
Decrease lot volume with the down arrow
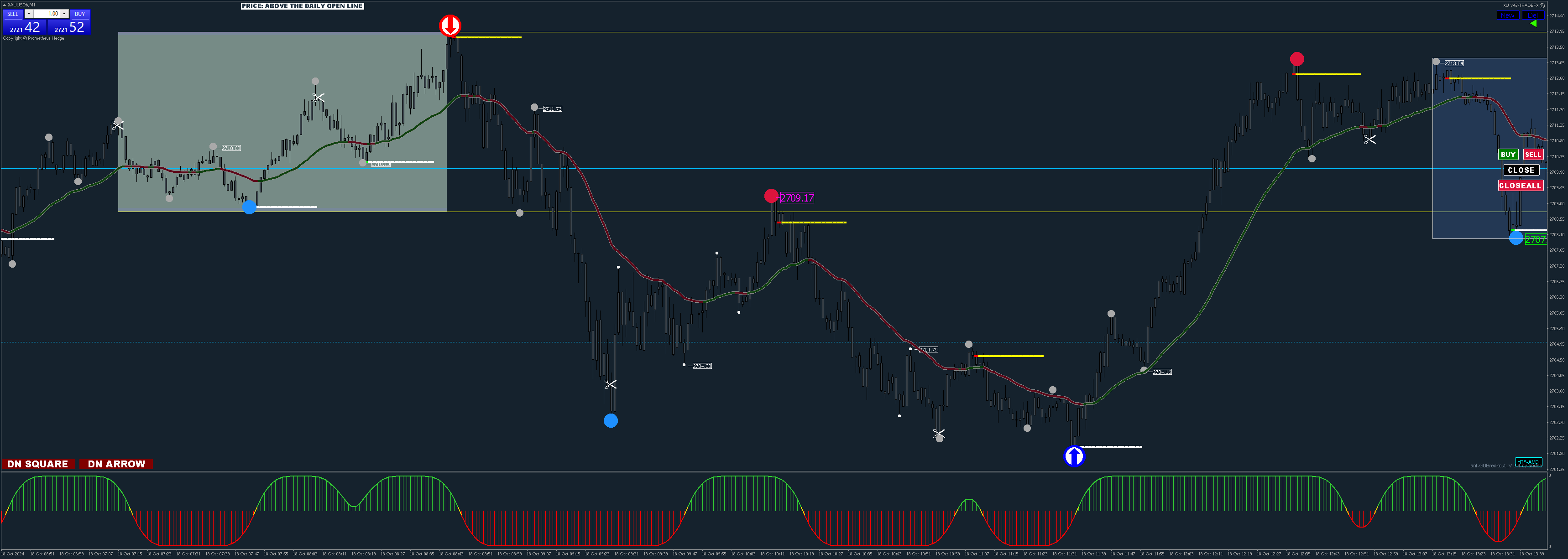29,13
